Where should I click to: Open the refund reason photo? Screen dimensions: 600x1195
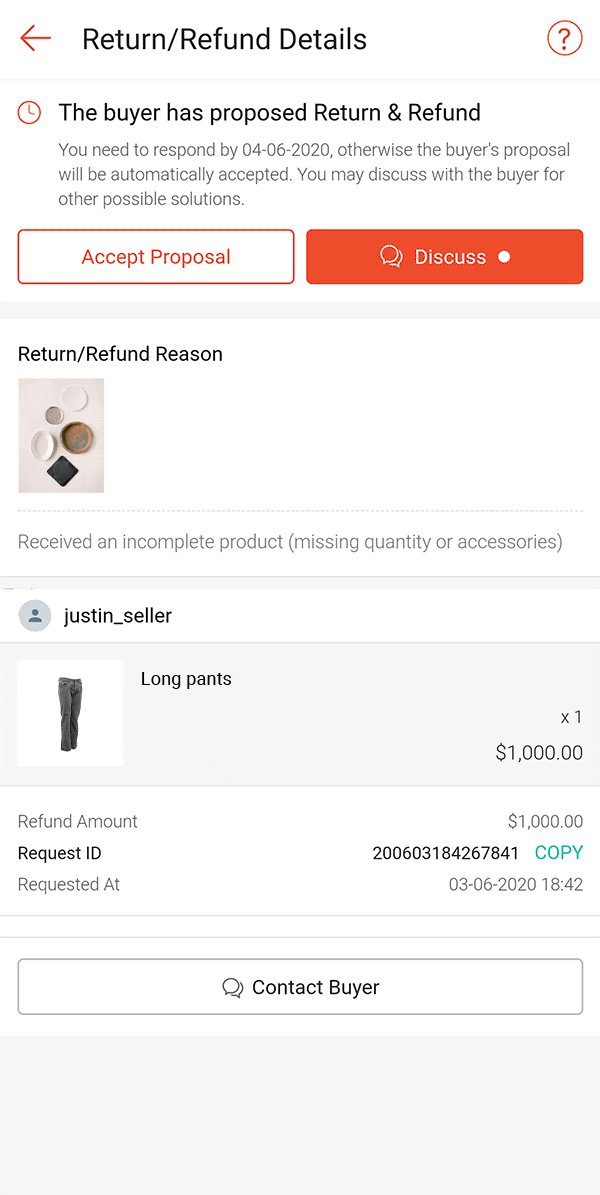click(61, 435)
